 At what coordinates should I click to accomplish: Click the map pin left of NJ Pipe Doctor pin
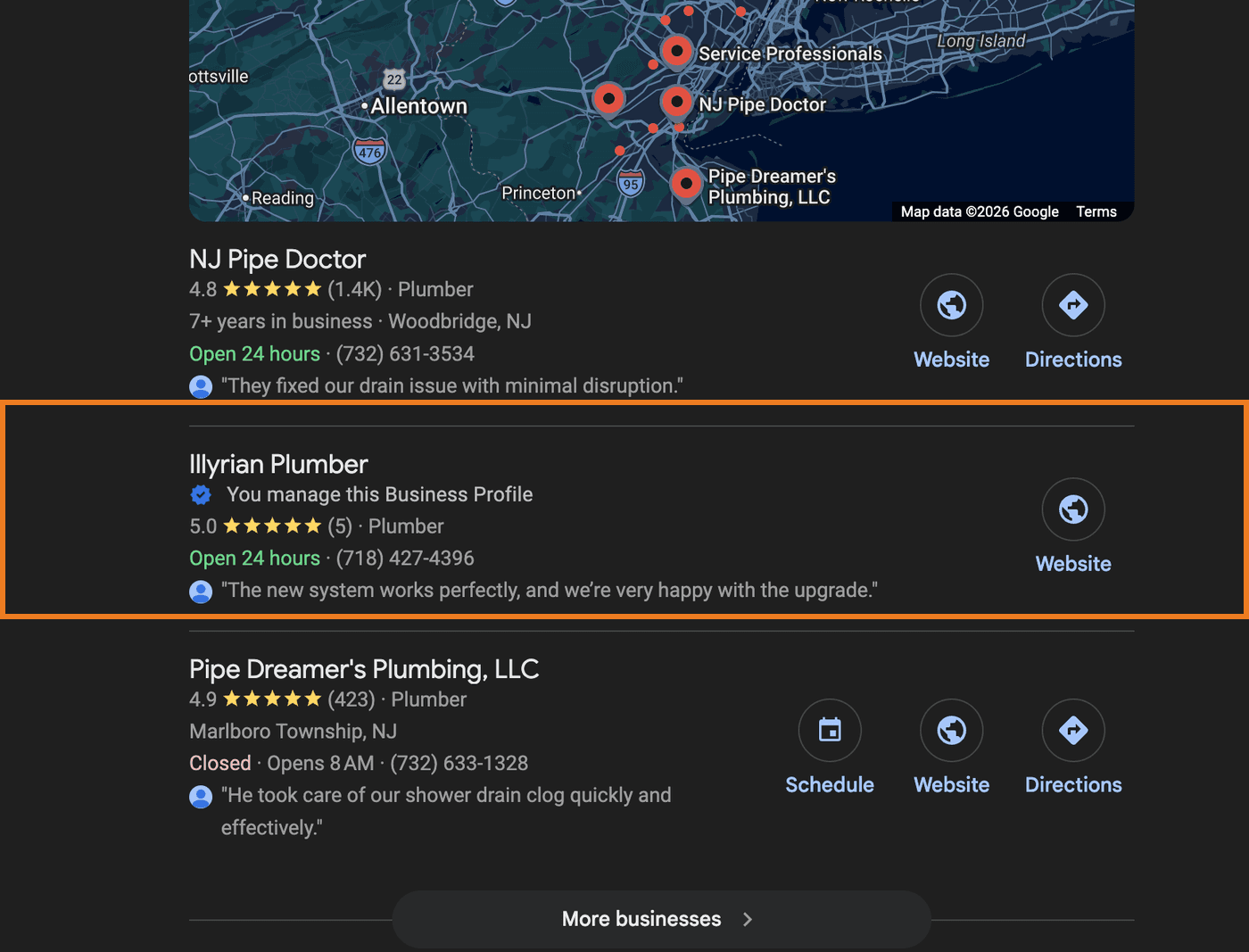click(608, 98)
